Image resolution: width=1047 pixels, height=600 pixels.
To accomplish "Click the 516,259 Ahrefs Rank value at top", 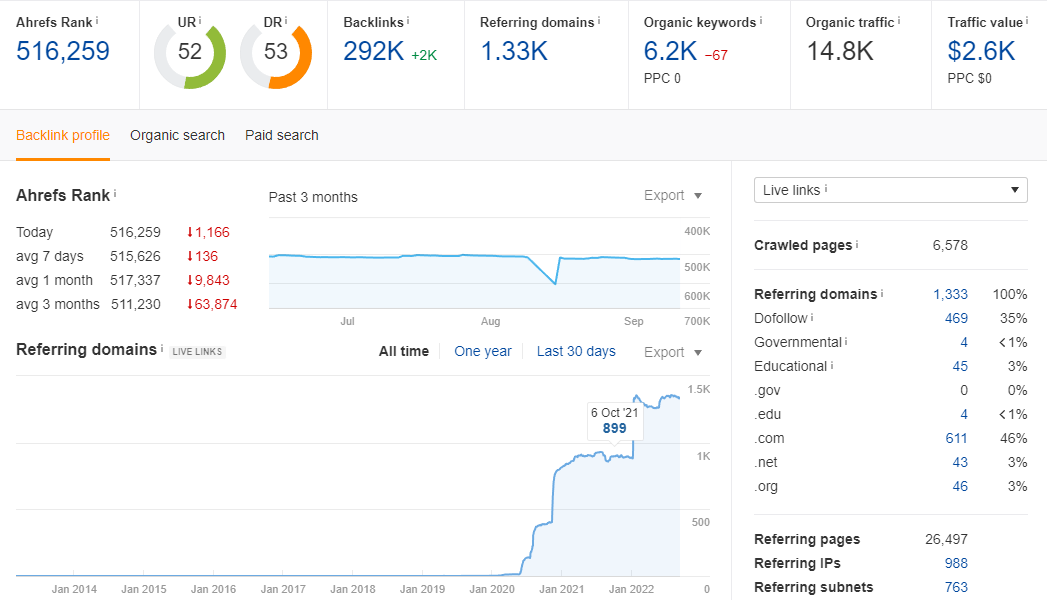I will pyautogui.click(x=63, y=51).
